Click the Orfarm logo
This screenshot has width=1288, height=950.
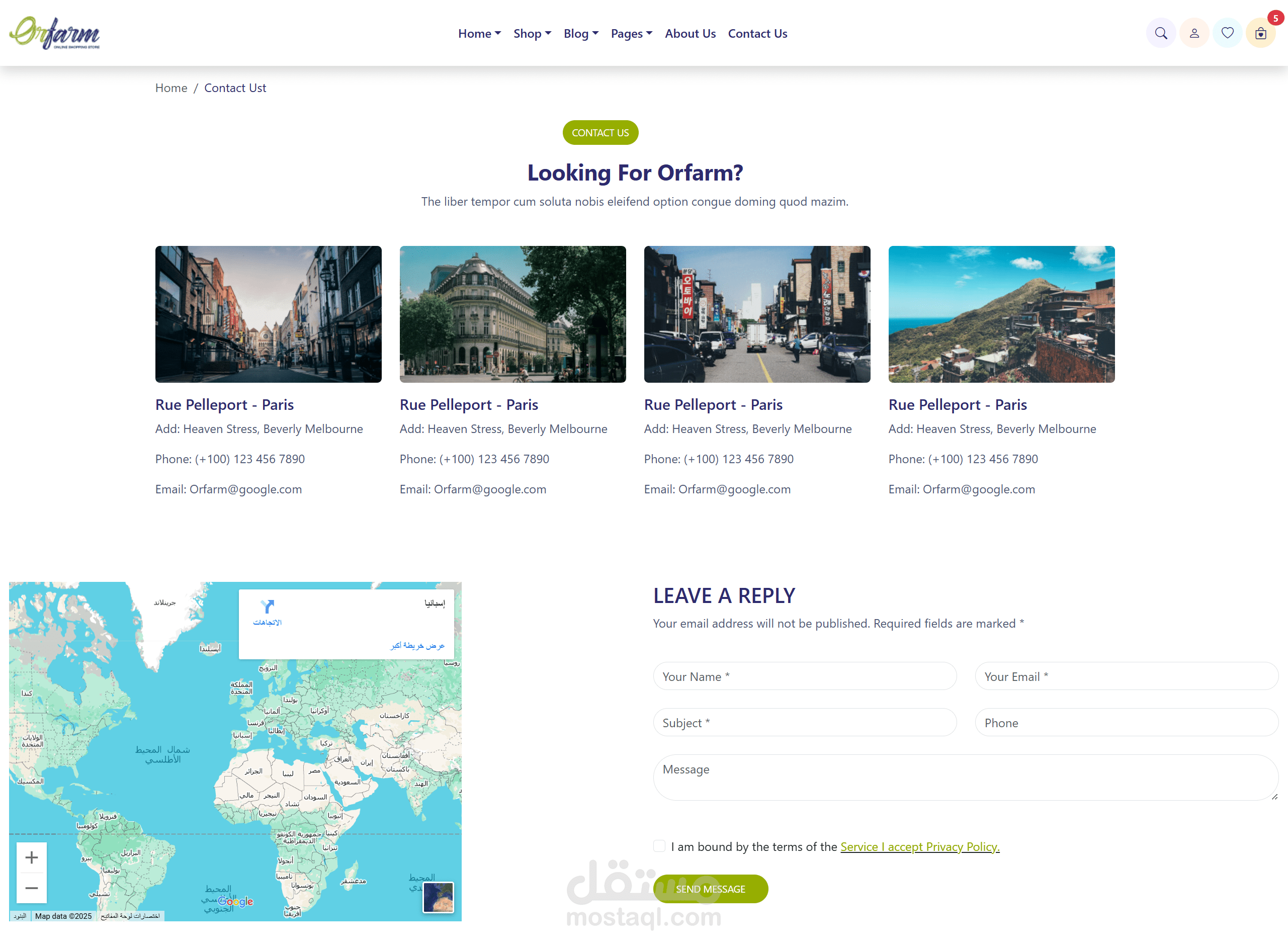[55, 33]
